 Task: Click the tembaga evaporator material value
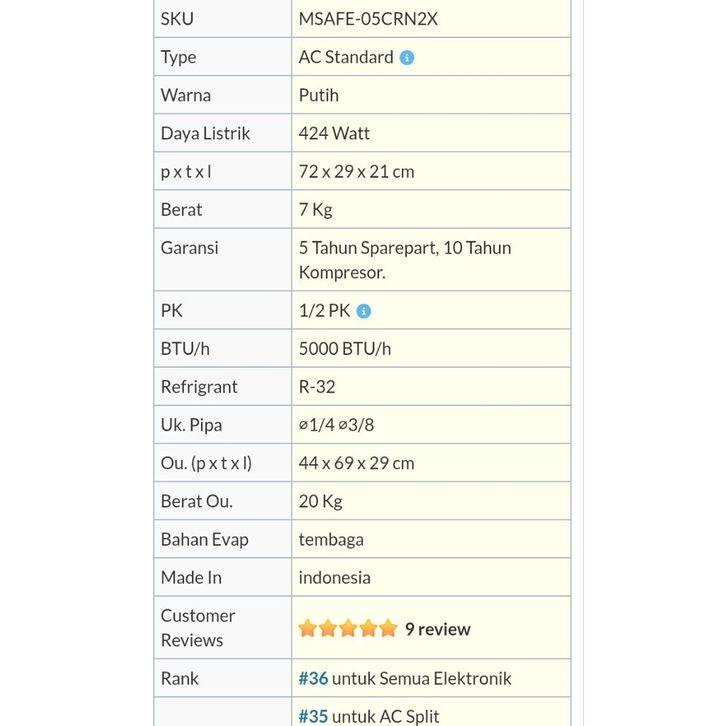(331, 539)
